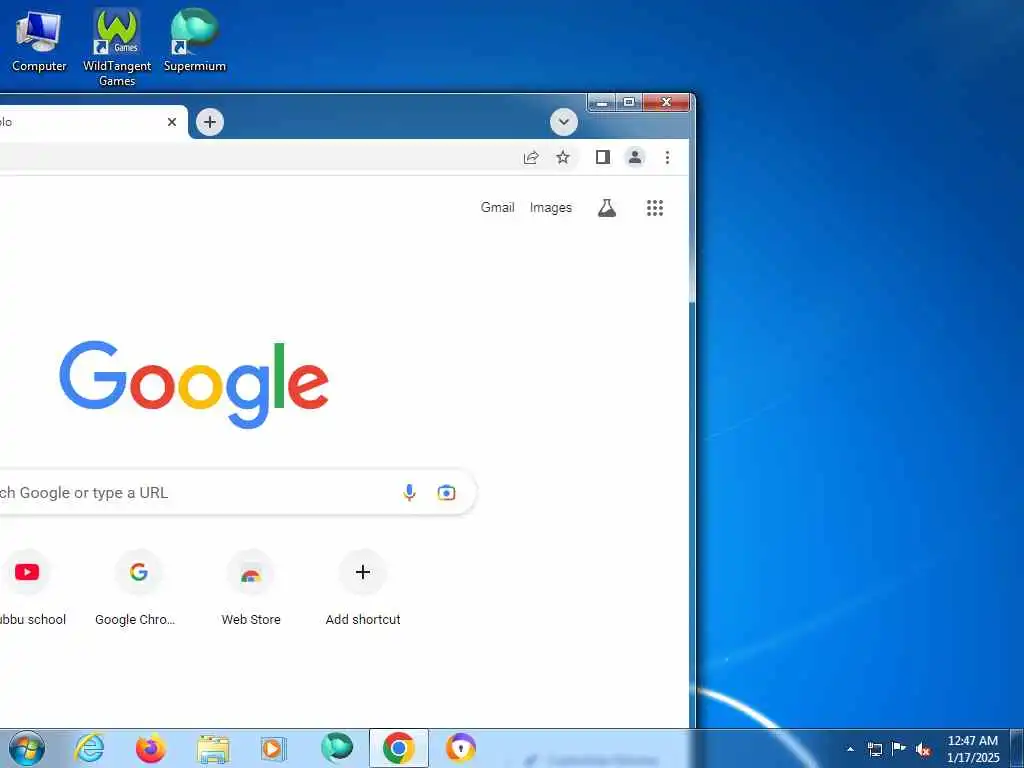The image size is (1024, 768).
Task: Open the Chrome three-dot menu
Action: [667, 157]
